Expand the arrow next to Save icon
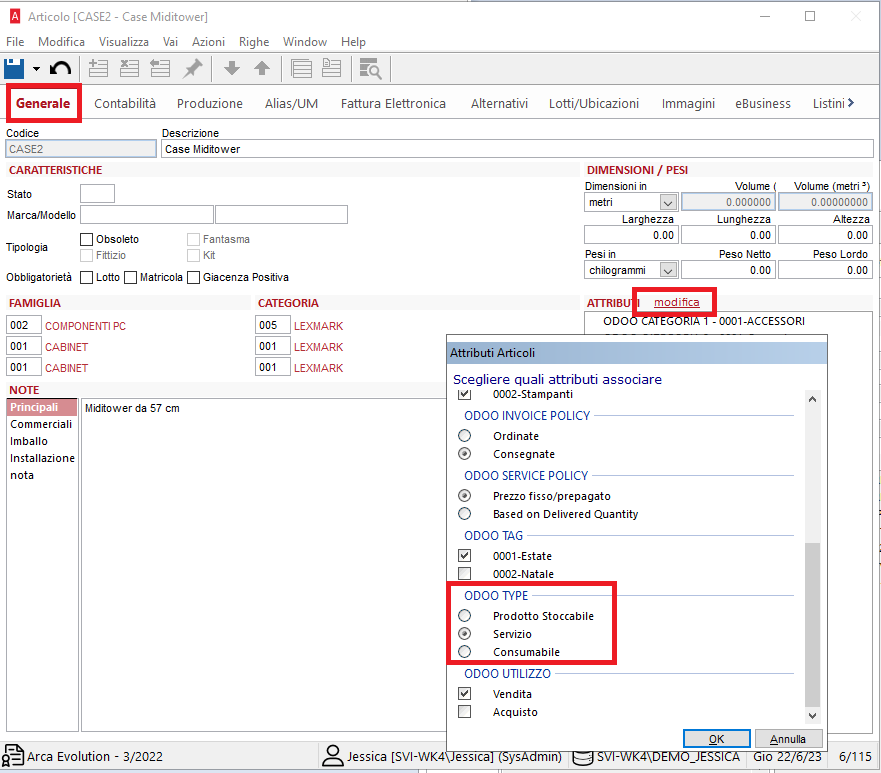This screenshot has width=881, height=773. [x=36, y=69]
